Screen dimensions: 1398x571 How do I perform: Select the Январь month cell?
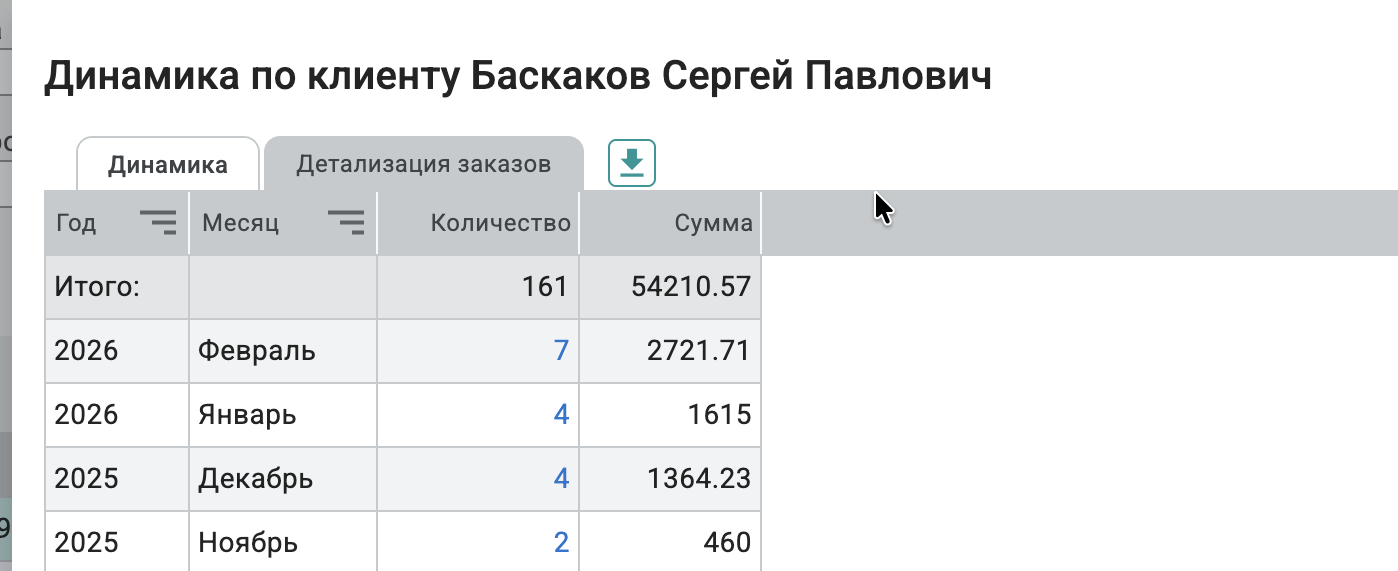point(247,414)
